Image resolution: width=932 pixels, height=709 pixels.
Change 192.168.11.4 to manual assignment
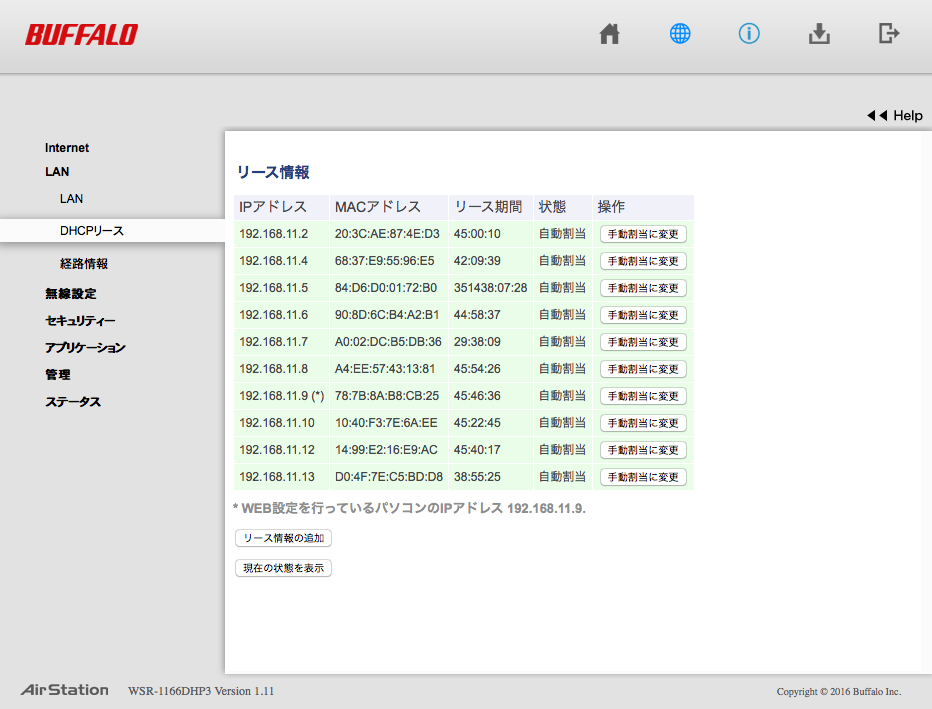pos(643,261)
